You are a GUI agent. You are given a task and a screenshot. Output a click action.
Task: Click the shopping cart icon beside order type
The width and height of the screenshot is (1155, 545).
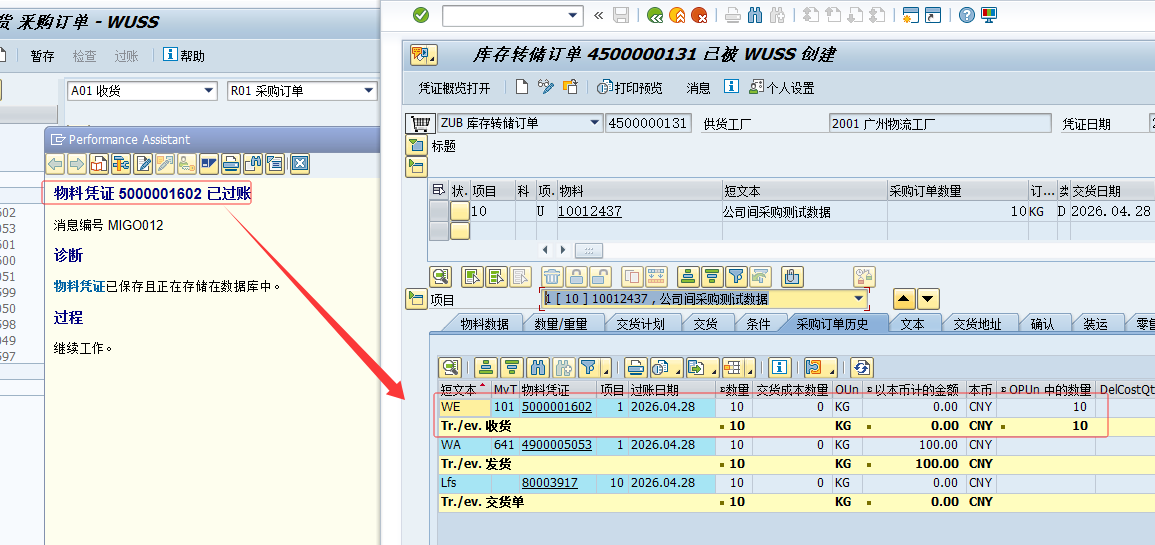[417, 123]
